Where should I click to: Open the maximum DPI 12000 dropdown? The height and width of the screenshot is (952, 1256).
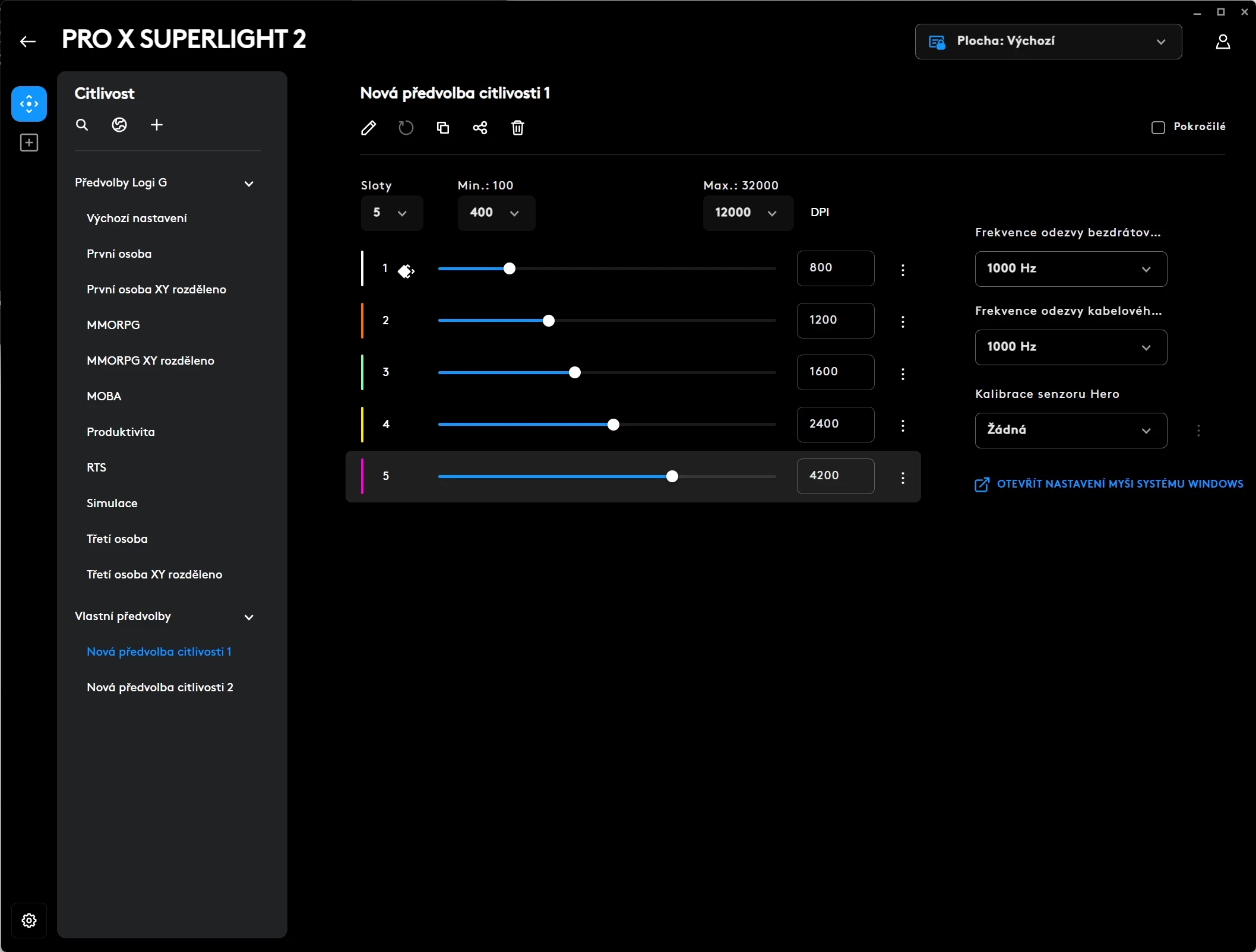748,213
